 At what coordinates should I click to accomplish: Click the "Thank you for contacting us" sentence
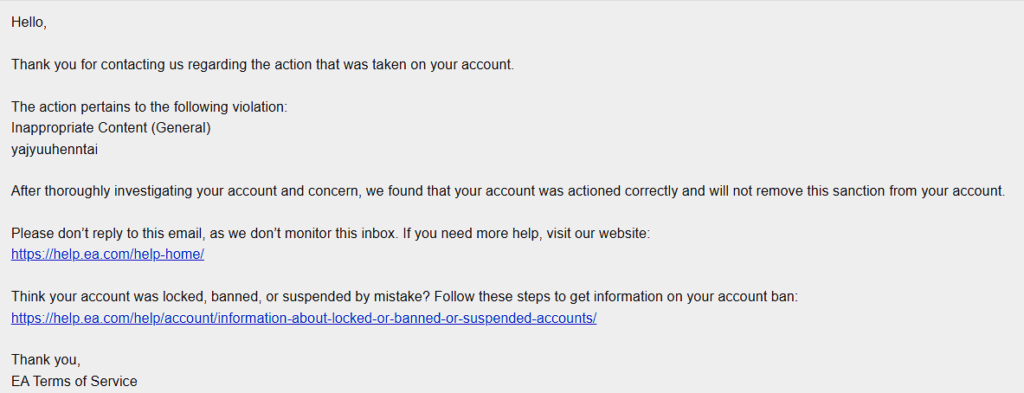(x=263, y=65)
